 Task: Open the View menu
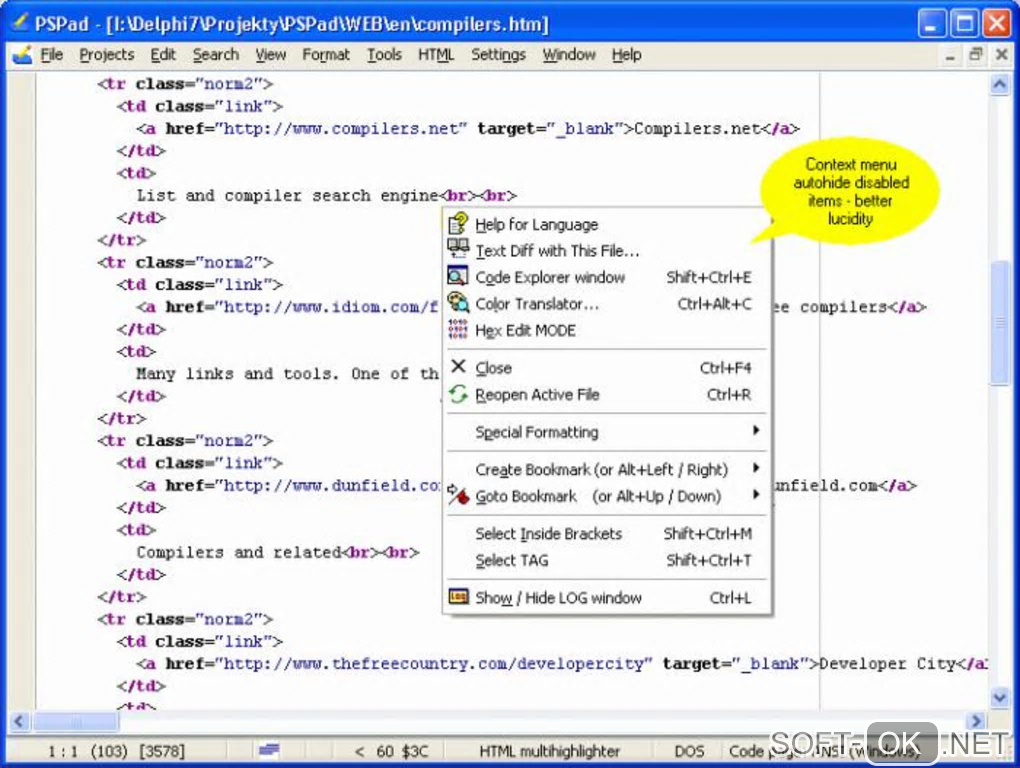click(x=271, y=55)
